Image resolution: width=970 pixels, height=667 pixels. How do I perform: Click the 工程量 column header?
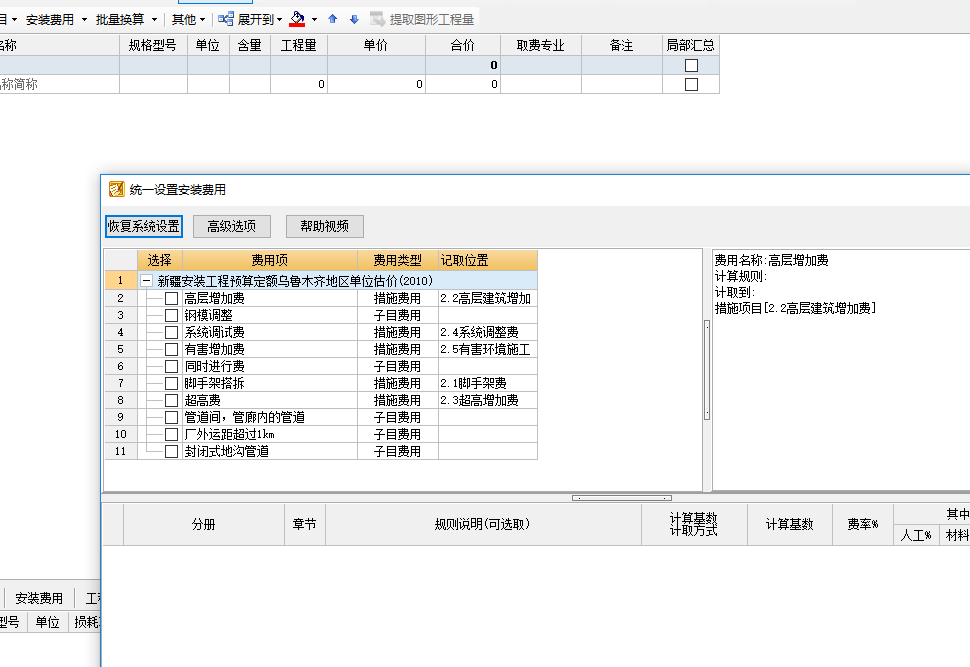coord(299,45)
